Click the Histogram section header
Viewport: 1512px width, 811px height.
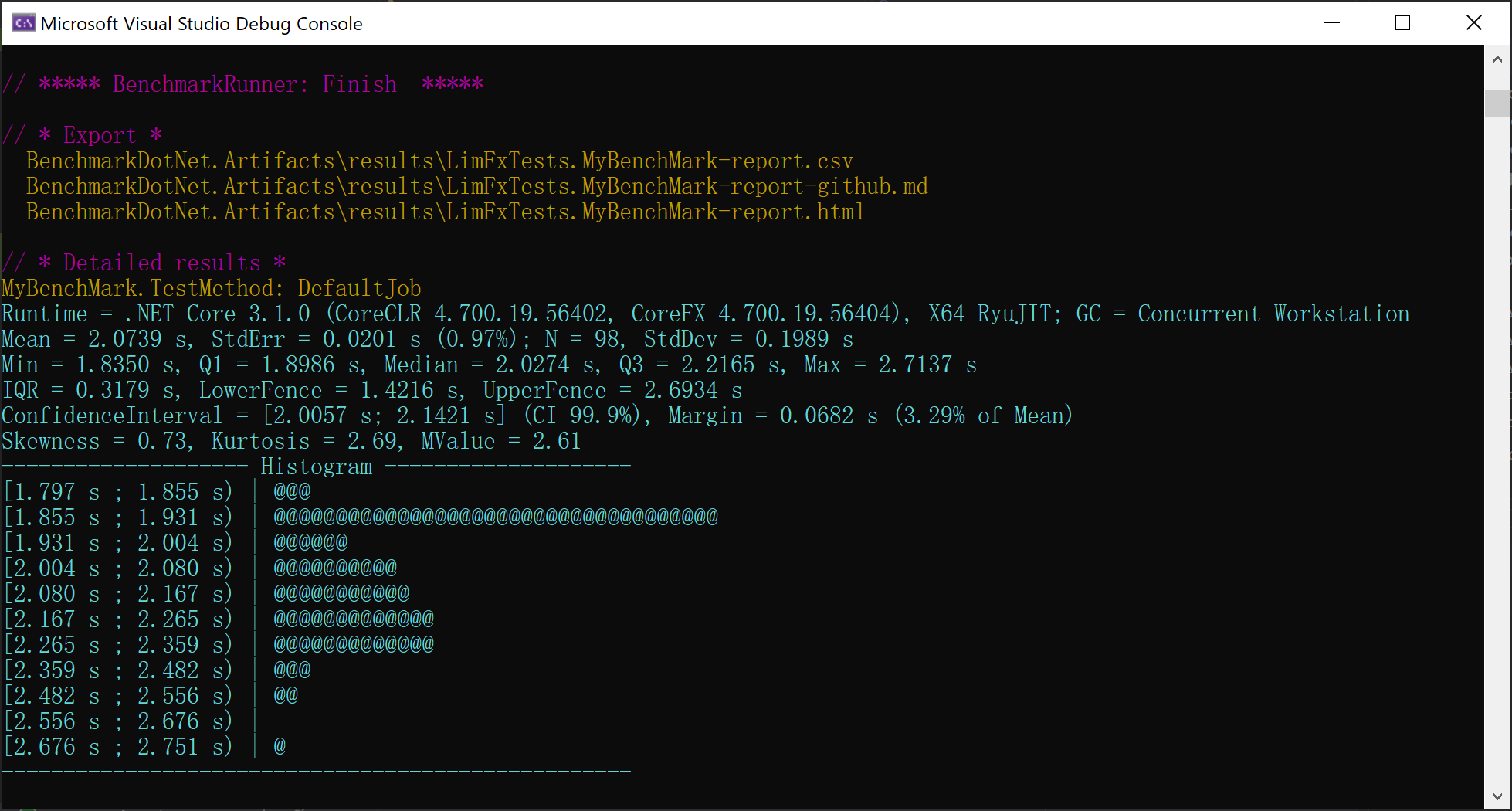(x=316, y=467)
